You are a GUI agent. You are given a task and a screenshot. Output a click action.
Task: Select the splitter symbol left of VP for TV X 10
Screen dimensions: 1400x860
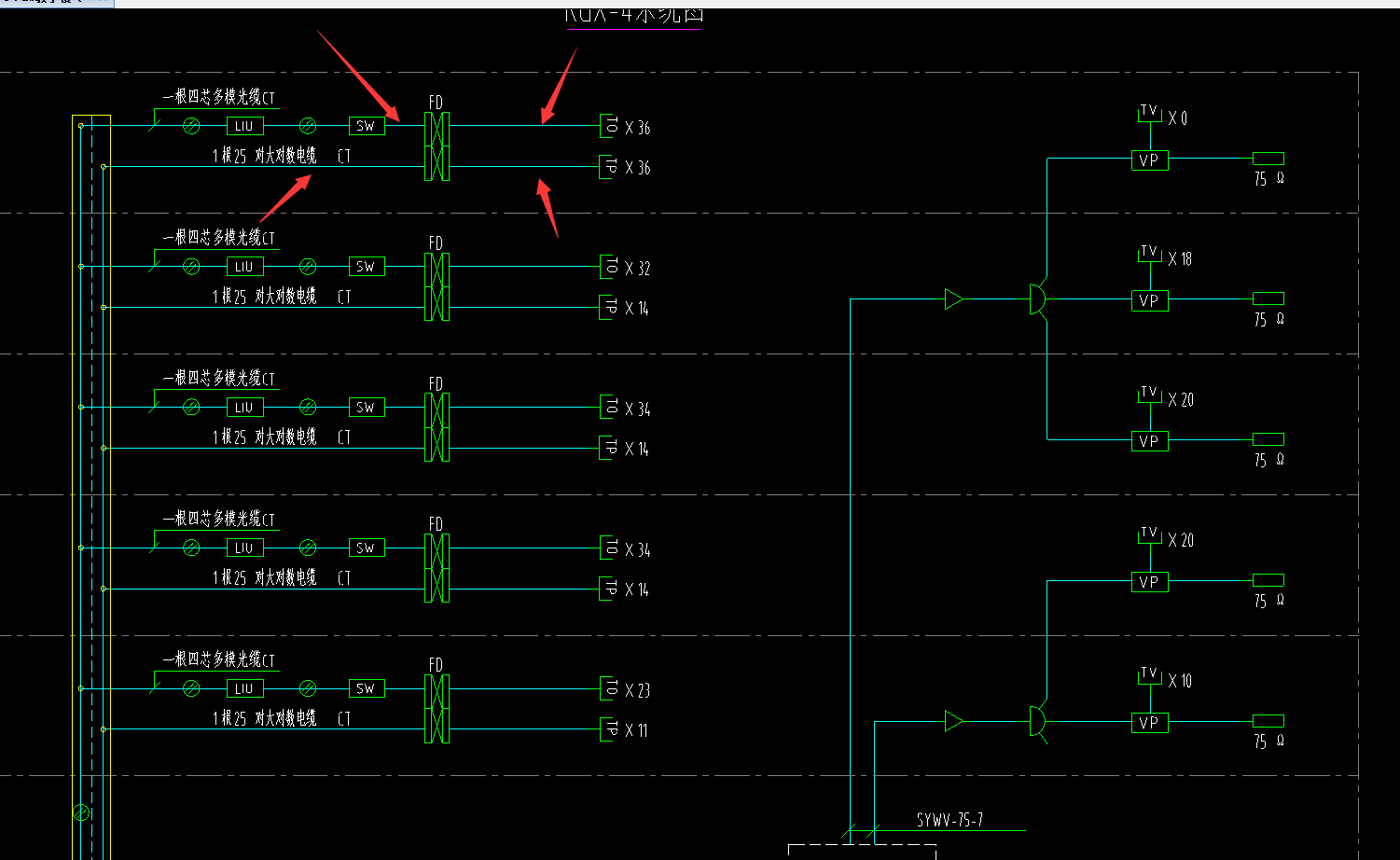(1037, 721)
